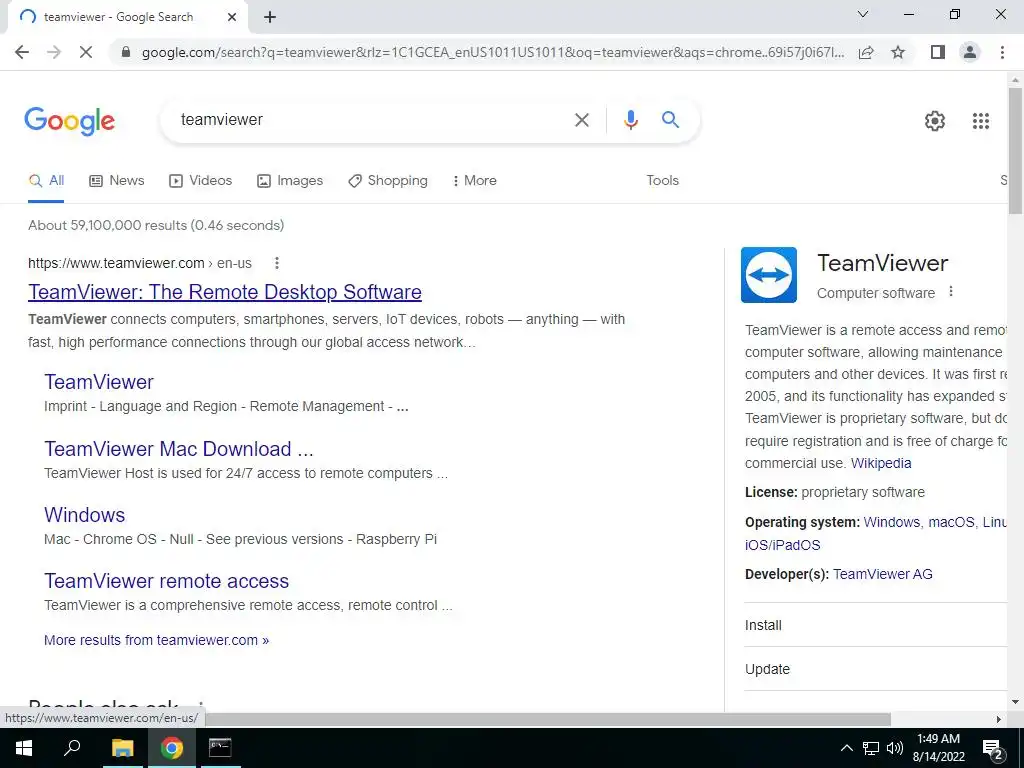The height and width of the screenshot is (768, 1024).
Task: Switch to the Shopping tab
Action: point(388,181)
